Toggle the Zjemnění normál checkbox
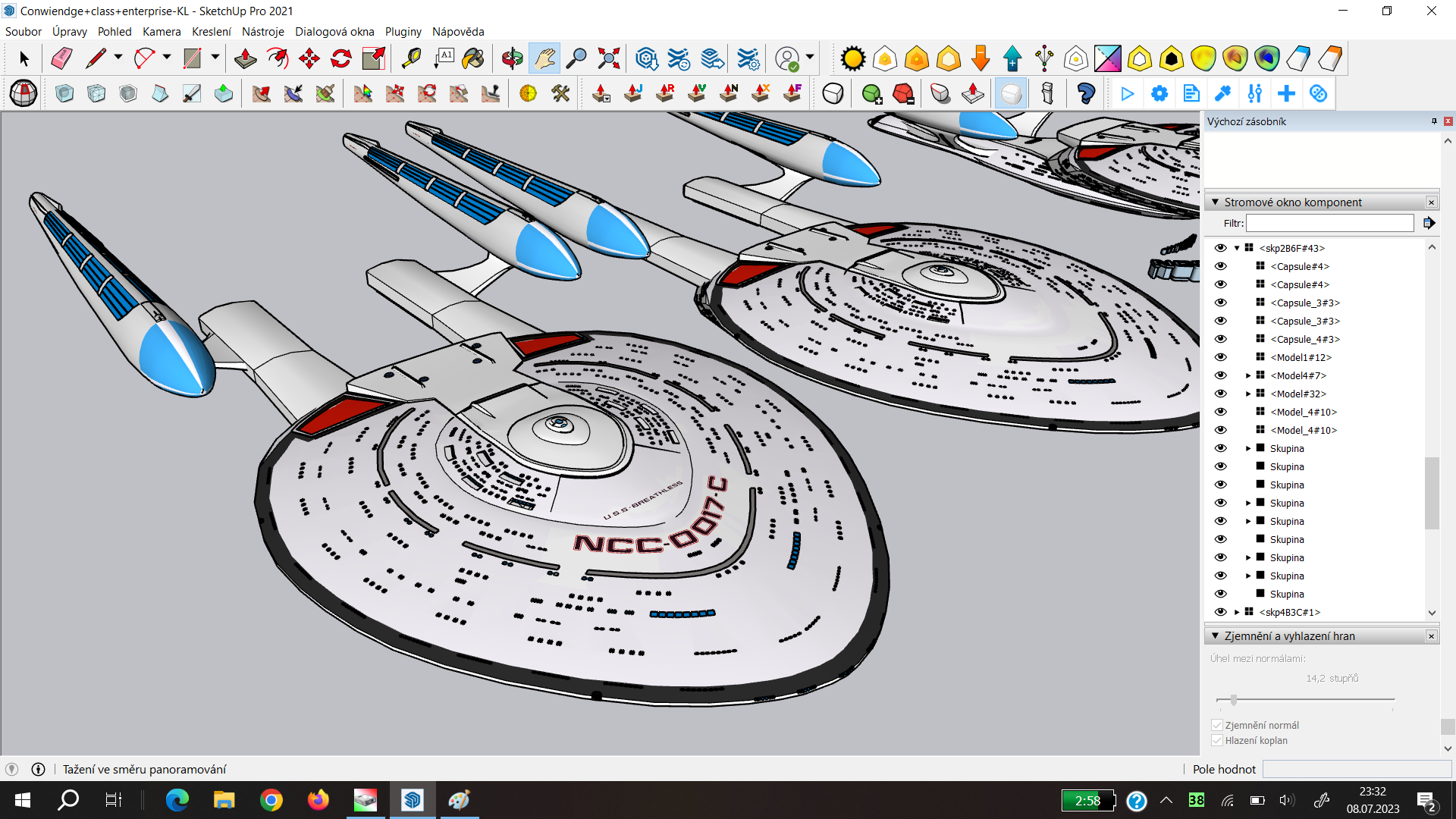The width and height of the screenshot is (1456, 819). click(x=1217, y=725)
